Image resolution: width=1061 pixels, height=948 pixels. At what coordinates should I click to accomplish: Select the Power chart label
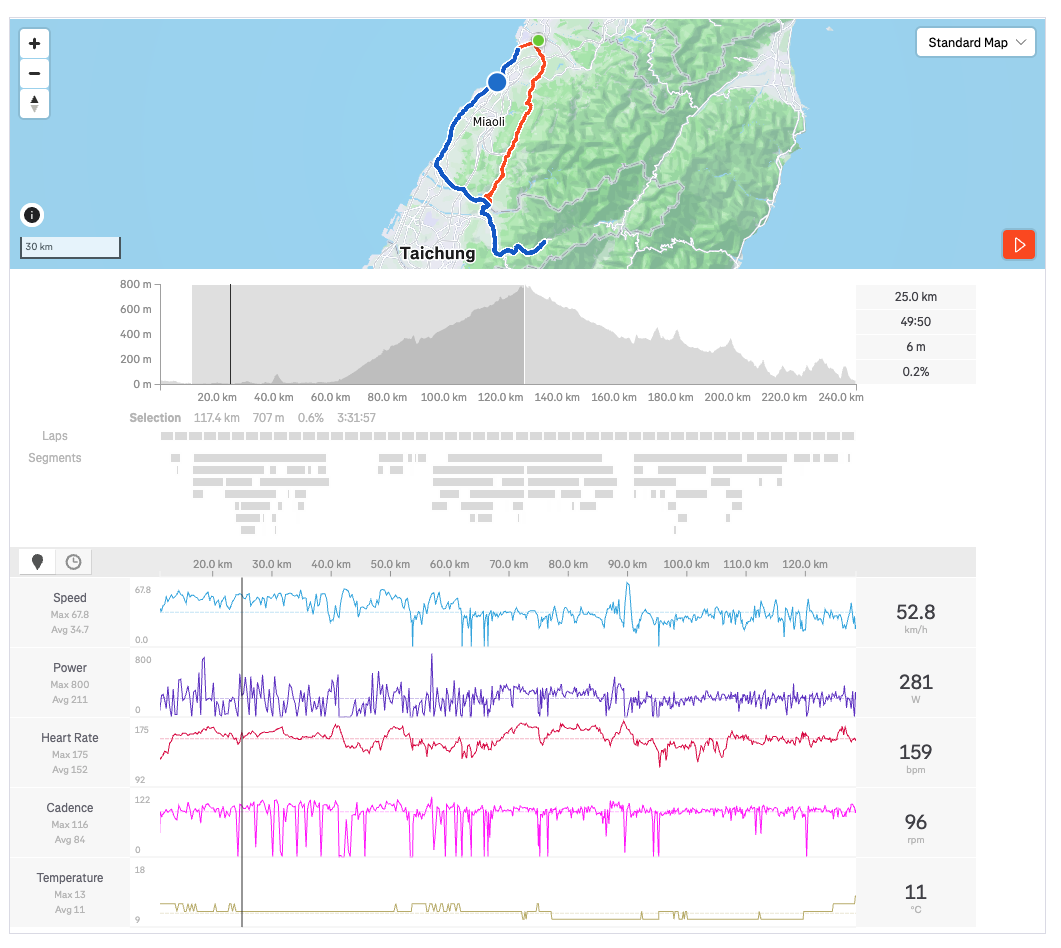coord(70,668)
